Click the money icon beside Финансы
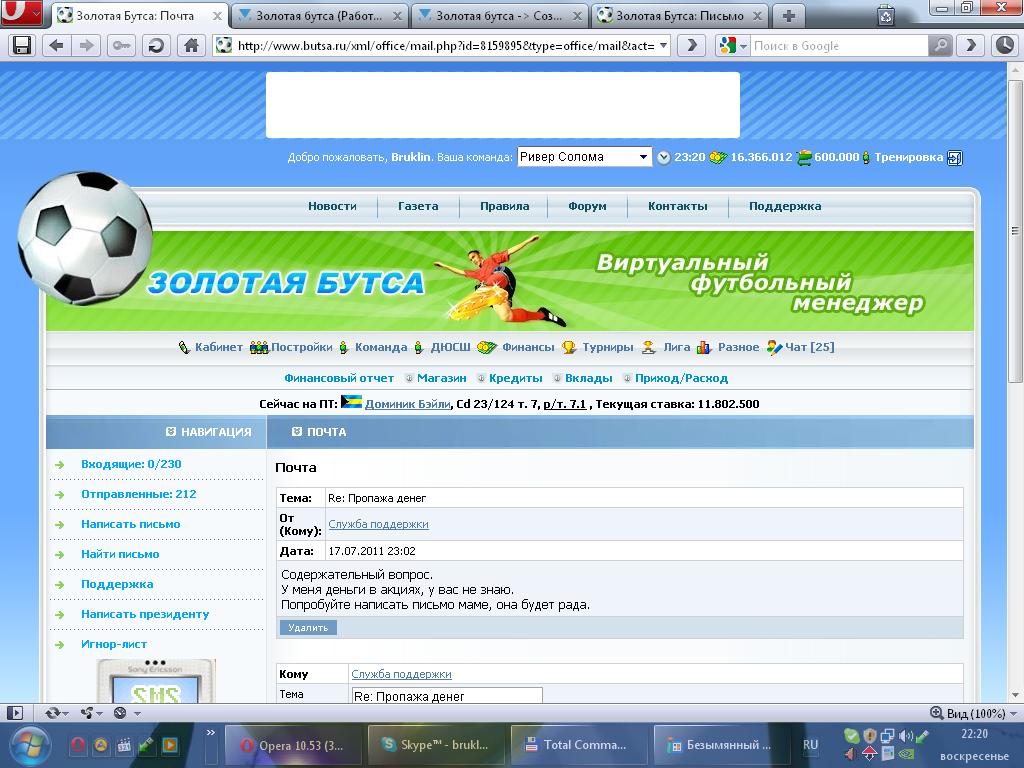This screenshot has width=1024, height=768. pos(487,347)
